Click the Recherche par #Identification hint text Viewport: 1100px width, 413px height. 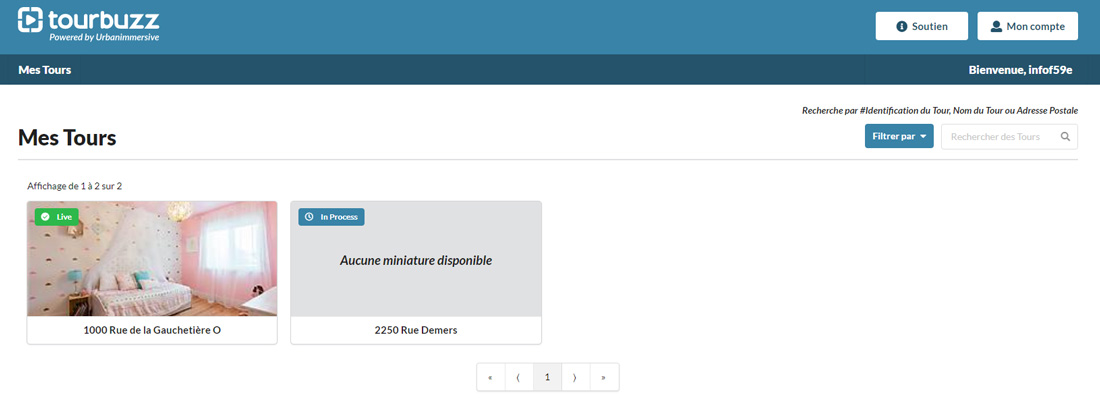[x=939, y=111]
